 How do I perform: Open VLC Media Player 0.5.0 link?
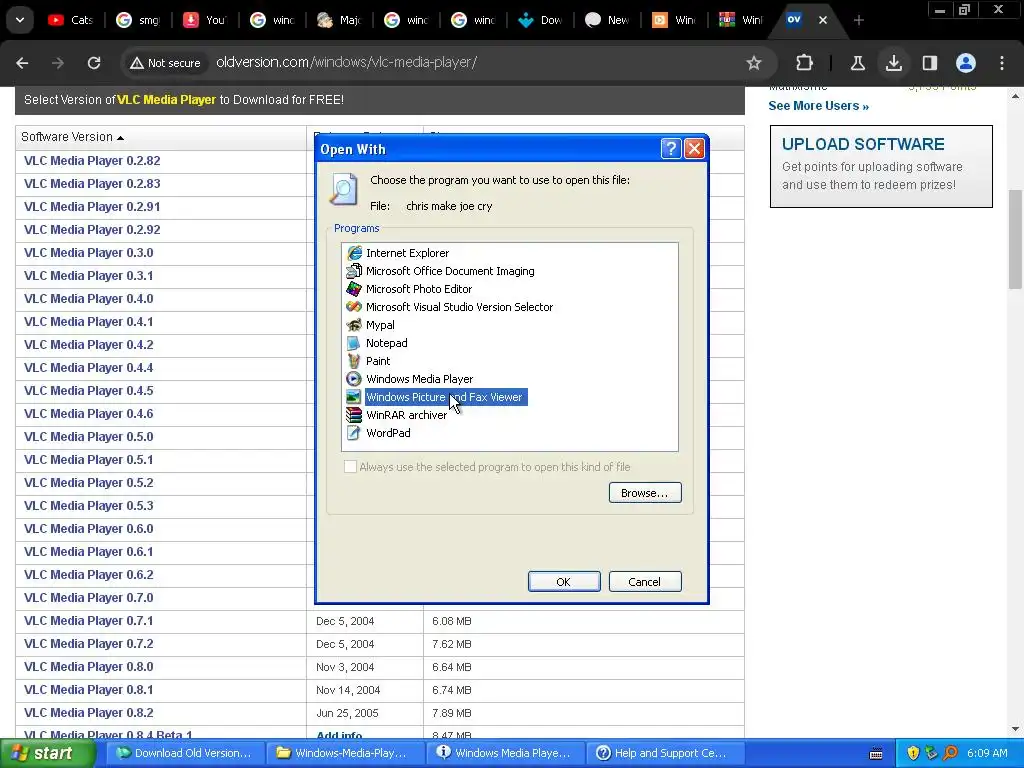(89, 437)
